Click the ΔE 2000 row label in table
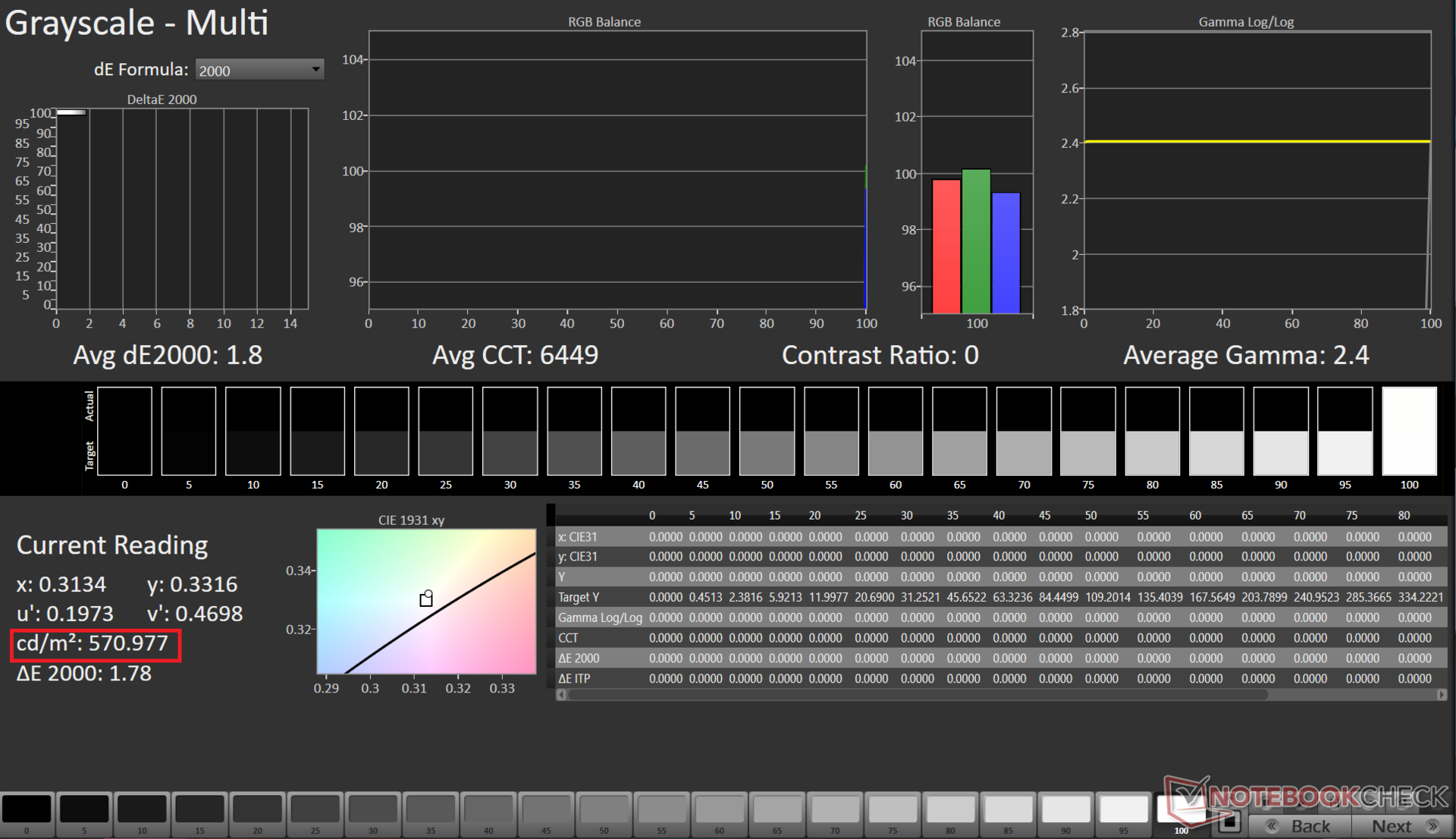 pyautogui.click(x=579, y=658)
